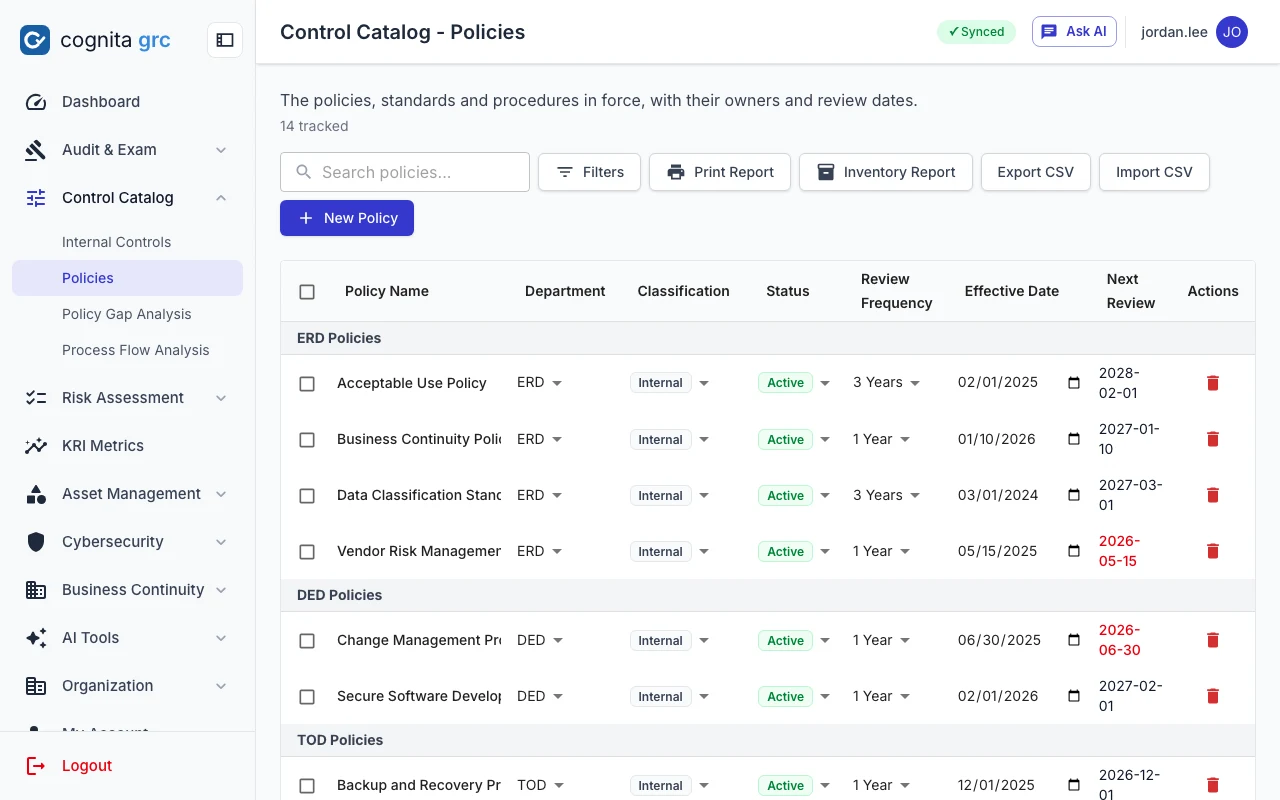This screenshot has height=800, width=1280.
Task: Delete the Vendor Risk Management row
Action: [x=1213, y=551]
